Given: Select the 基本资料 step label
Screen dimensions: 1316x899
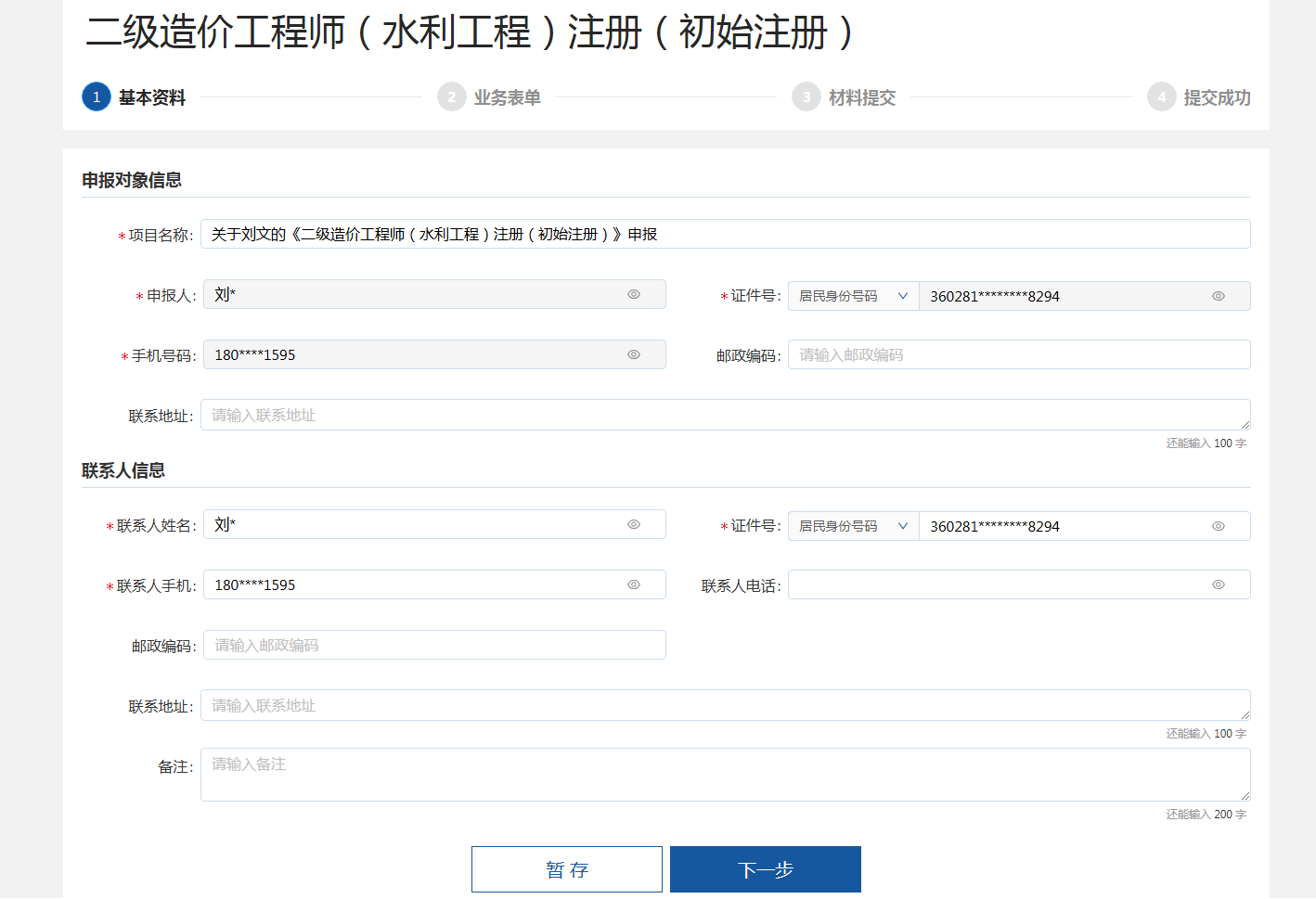Looking at the screenshot, I should pyautogui.click(x=151, y=96).
